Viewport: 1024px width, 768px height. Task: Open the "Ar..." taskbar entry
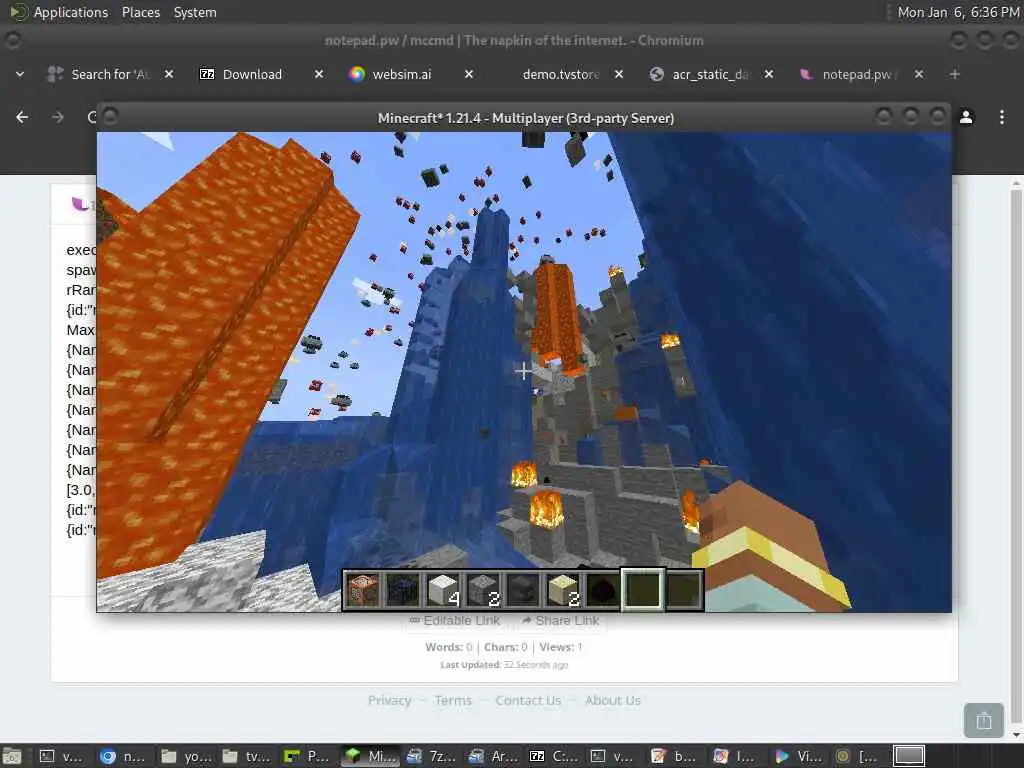(493, 756)
